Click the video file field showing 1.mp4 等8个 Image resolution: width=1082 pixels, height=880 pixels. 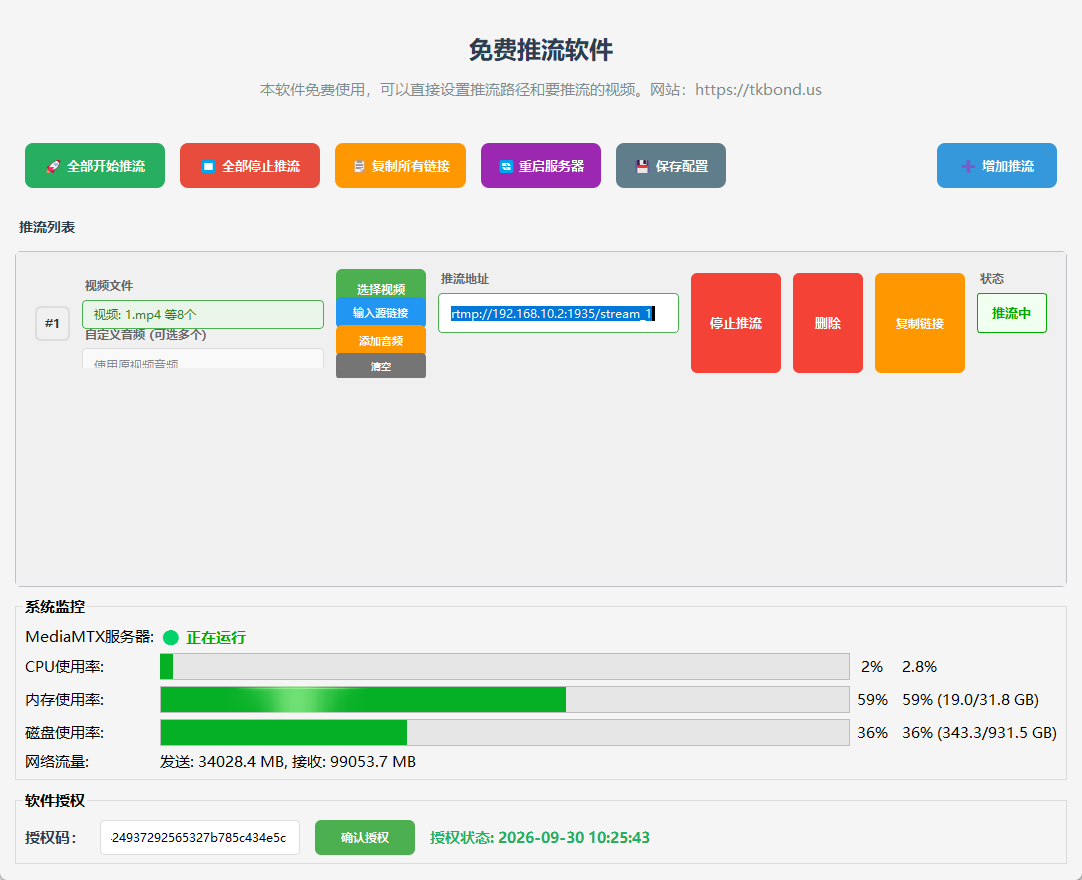pyautogui.click(x=203, y=315)
